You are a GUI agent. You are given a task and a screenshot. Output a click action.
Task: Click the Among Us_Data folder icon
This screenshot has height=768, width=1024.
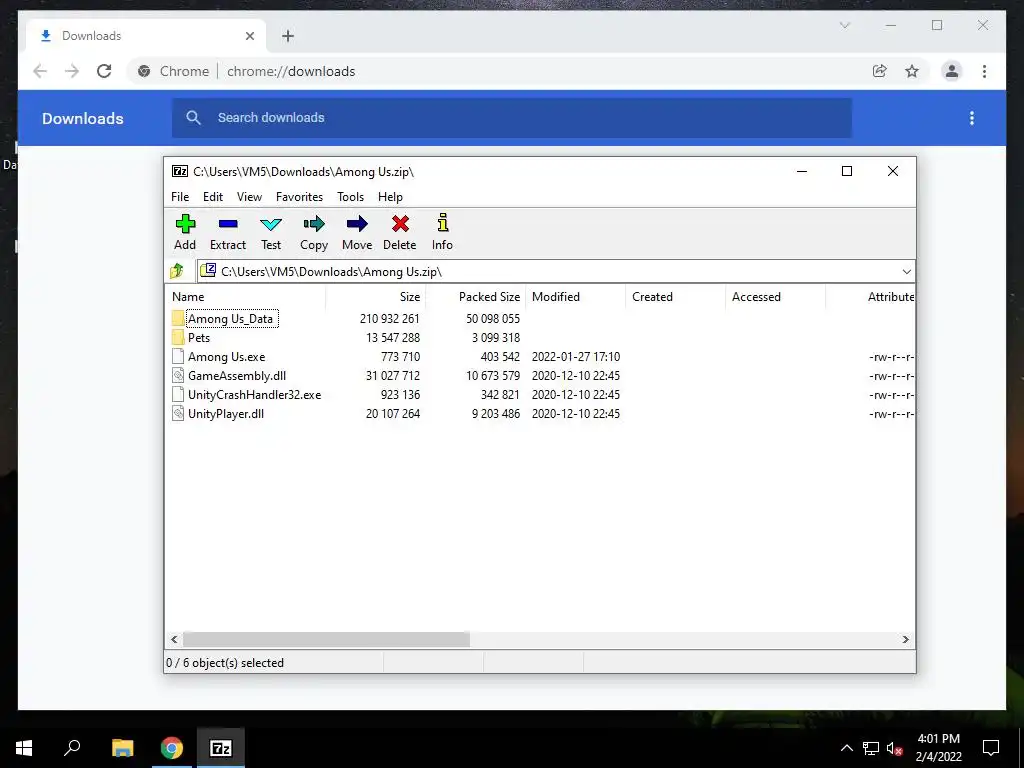[x=178, y=319]
